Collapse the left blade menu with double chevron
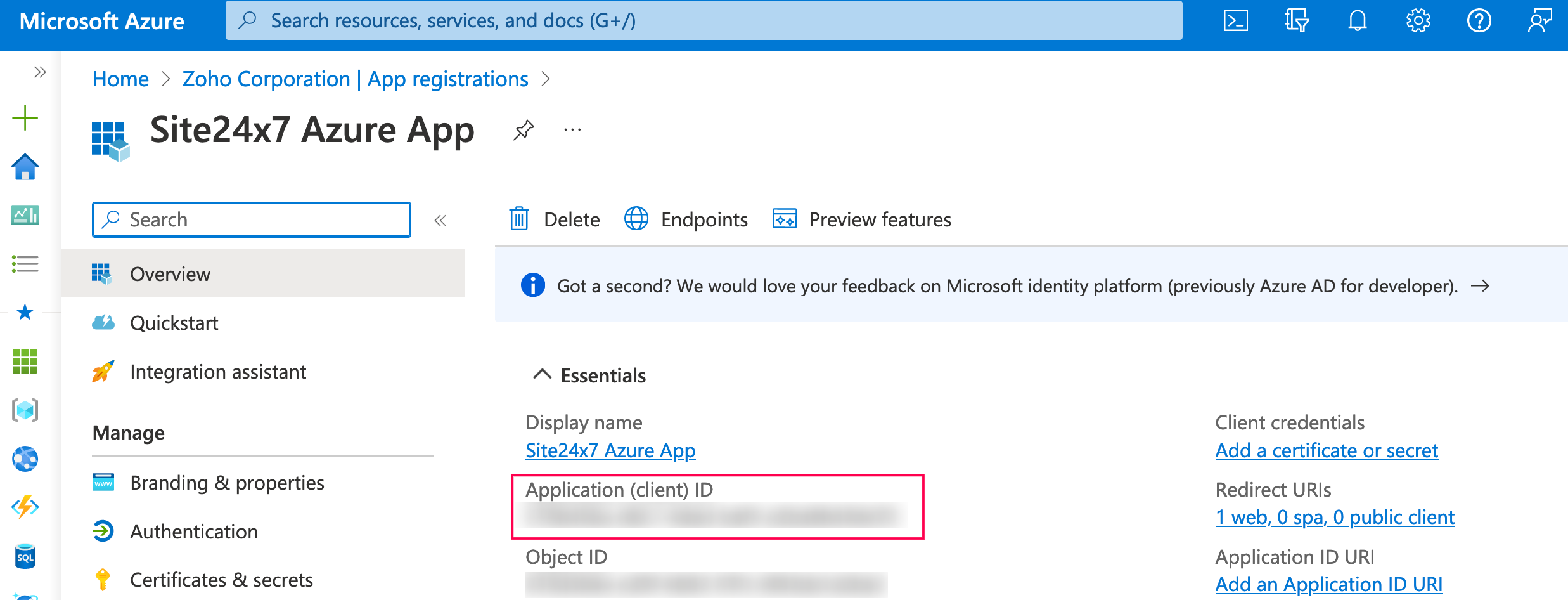Viewport: 1568px width, 600px height. pos(441,219)
